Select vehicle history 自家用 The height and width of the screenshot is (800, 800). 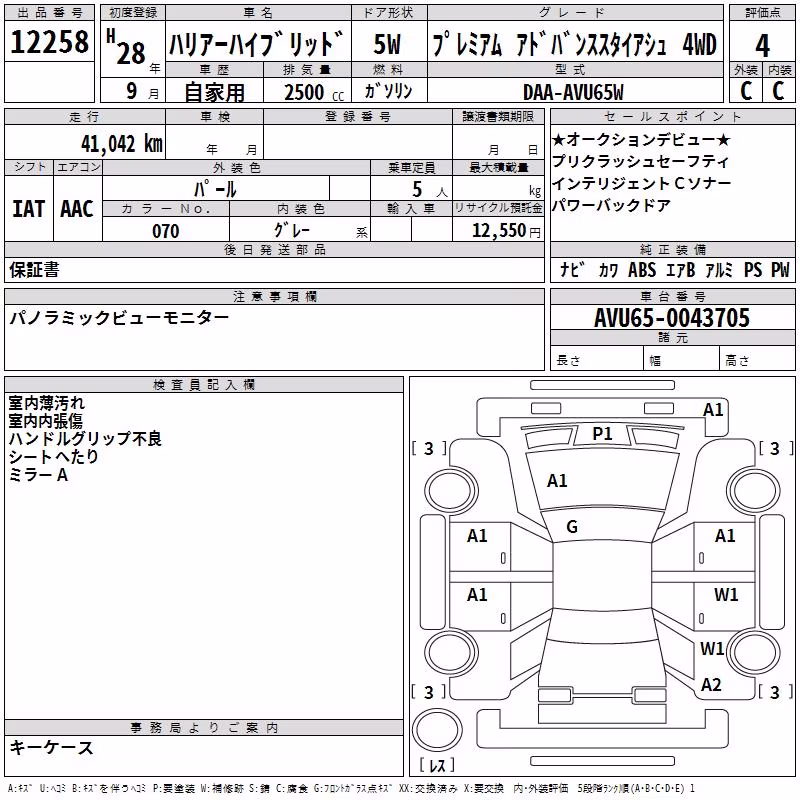coord(214,92)
